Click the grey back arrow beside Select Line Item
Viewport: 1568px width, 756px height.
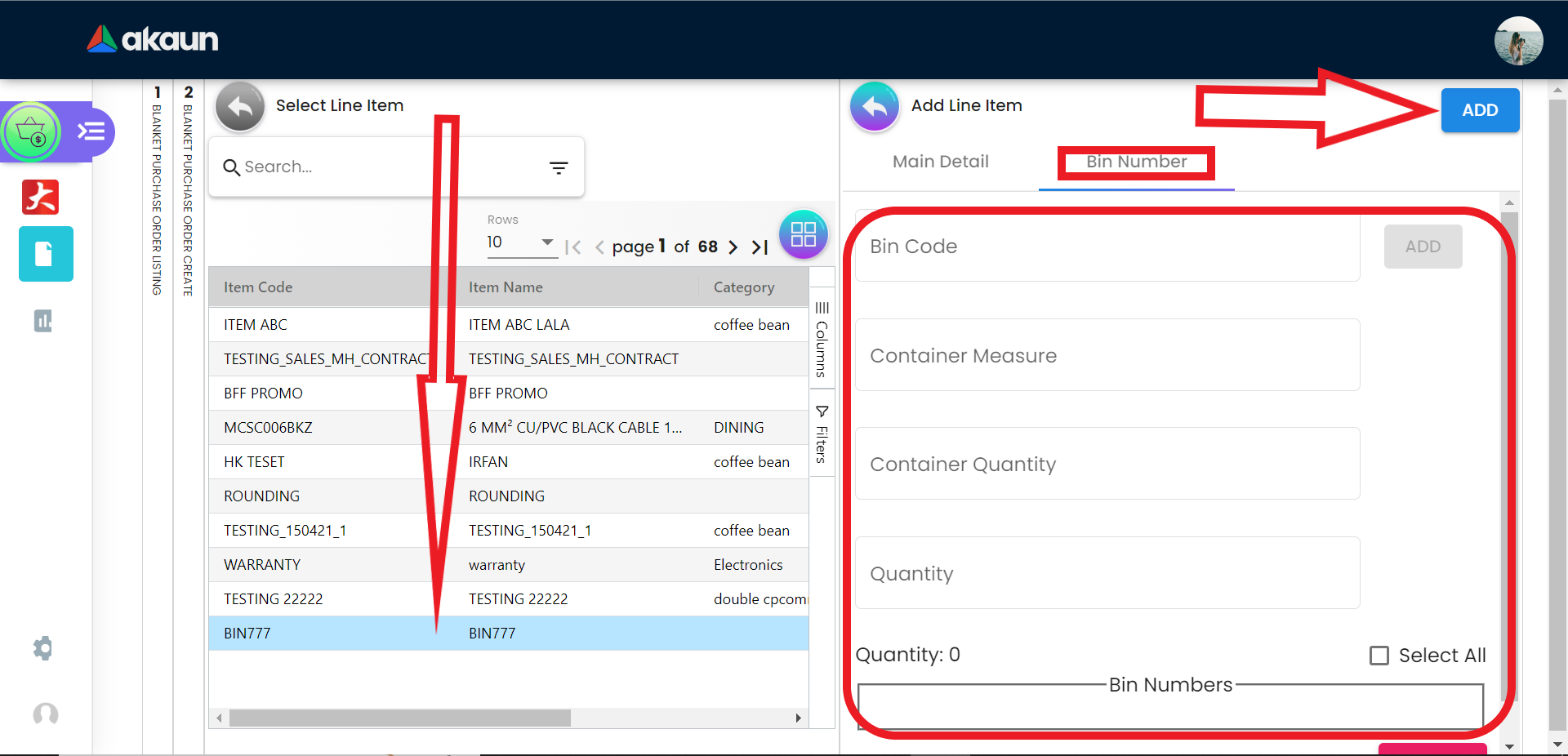coord(239,107)
